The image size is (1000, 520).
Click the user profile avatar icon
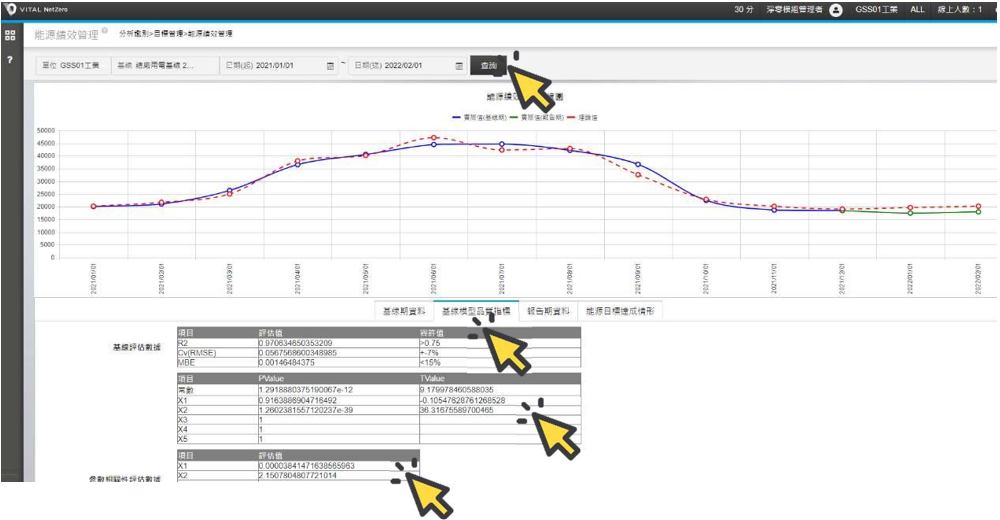[x=836, y=9]
